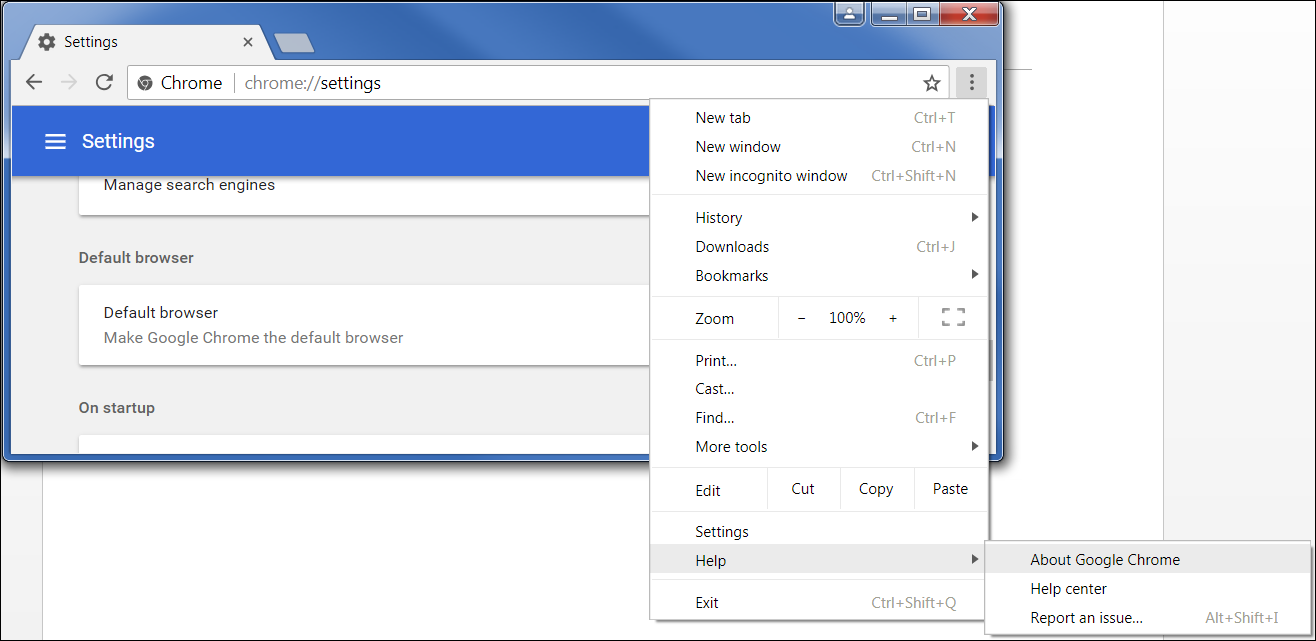This screenshot has height=641, width=1316.
Task: Enter full screen via the expand icon
Action: click(953, 317)
